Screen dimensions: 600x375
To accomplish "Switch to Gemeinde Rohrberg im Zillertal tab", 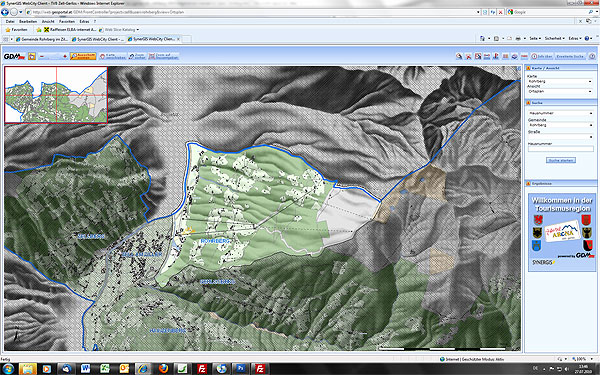I will [x=41, y=39].
